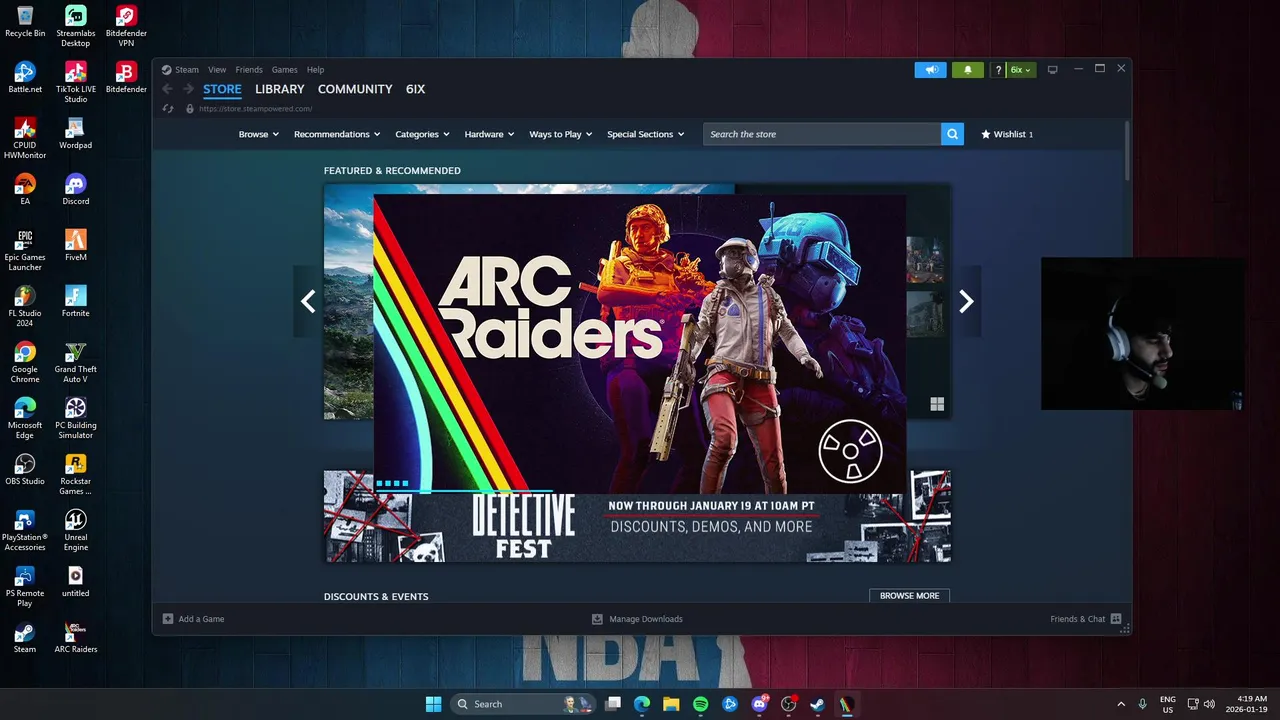
Task: Open Discord desktop shortcut
Action: point(75,189)
